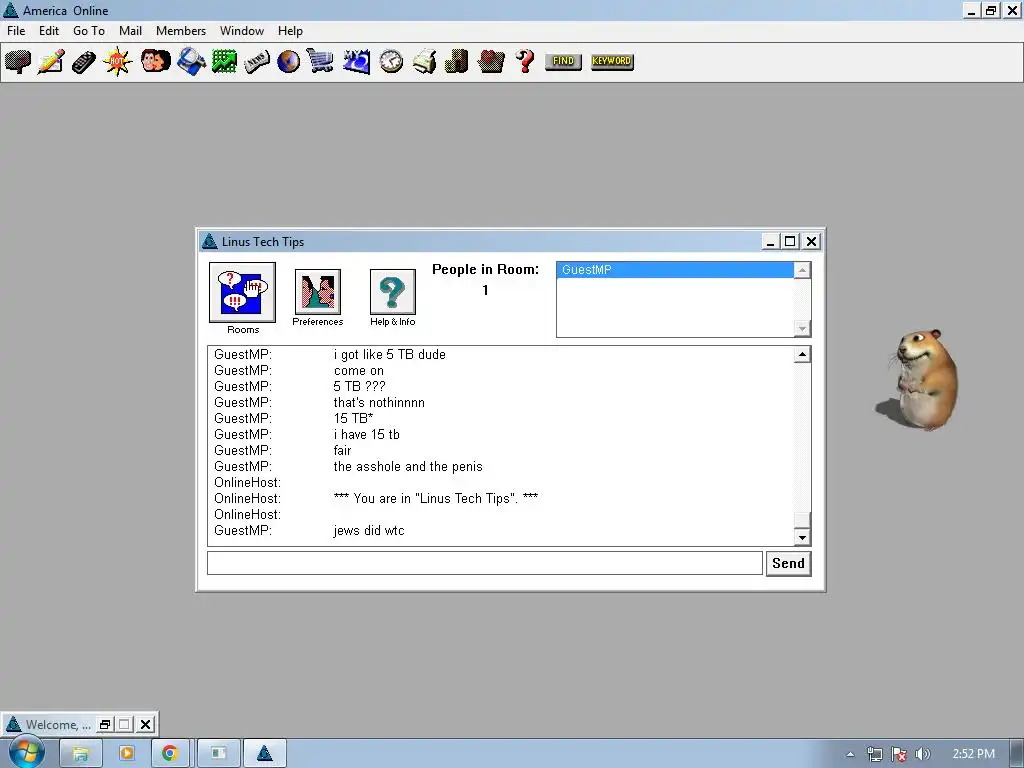Click the KEYWORD toolbar button
1024x768 pixels.
click(612, 61)
